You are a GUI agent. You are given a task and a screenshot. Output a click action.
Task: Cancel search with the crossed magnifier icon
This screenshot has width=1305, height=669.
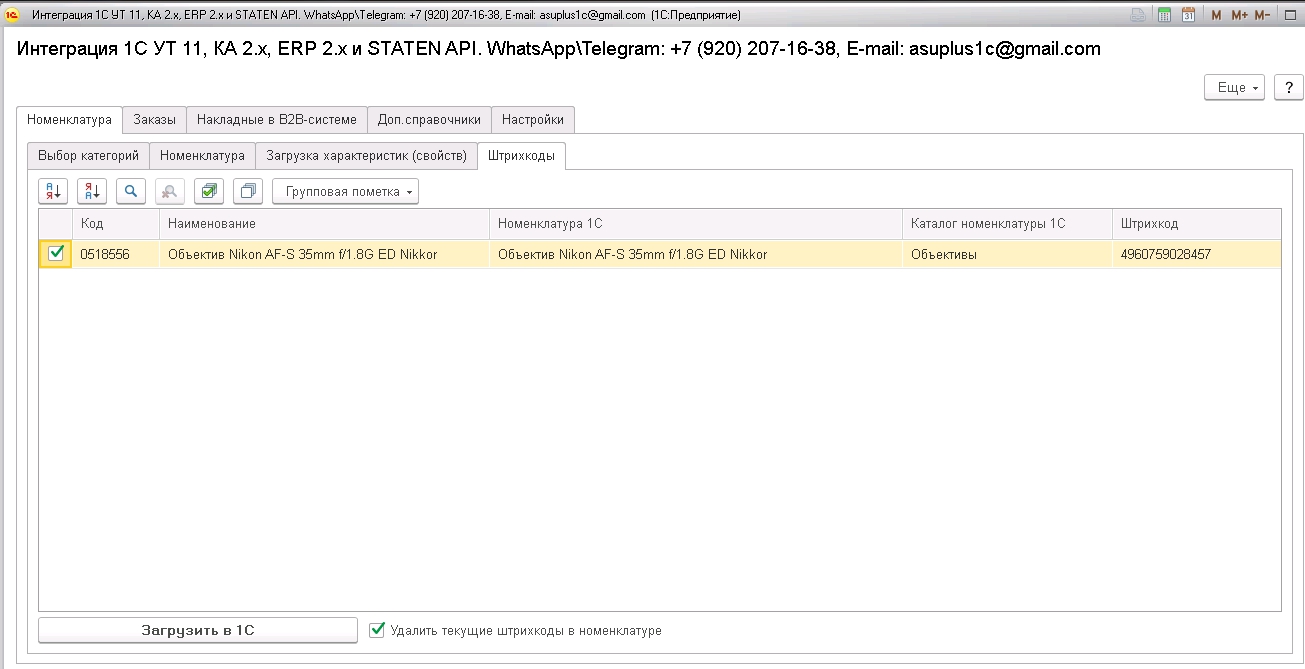(170, 191)
